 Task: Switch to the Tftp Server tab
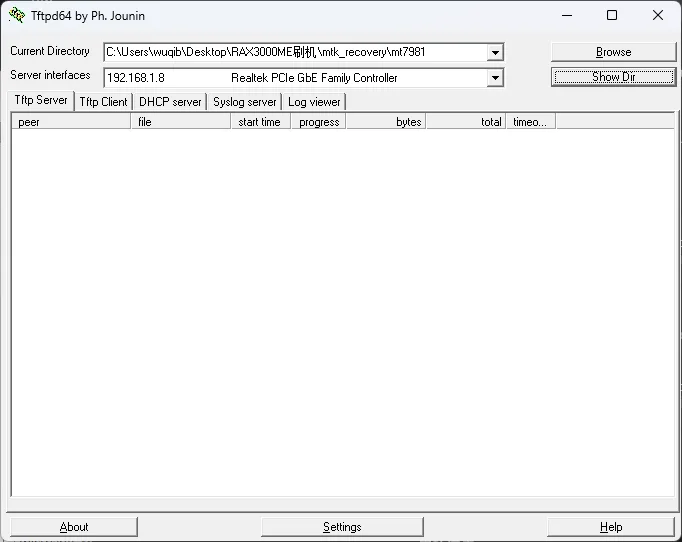coord(41,100)
